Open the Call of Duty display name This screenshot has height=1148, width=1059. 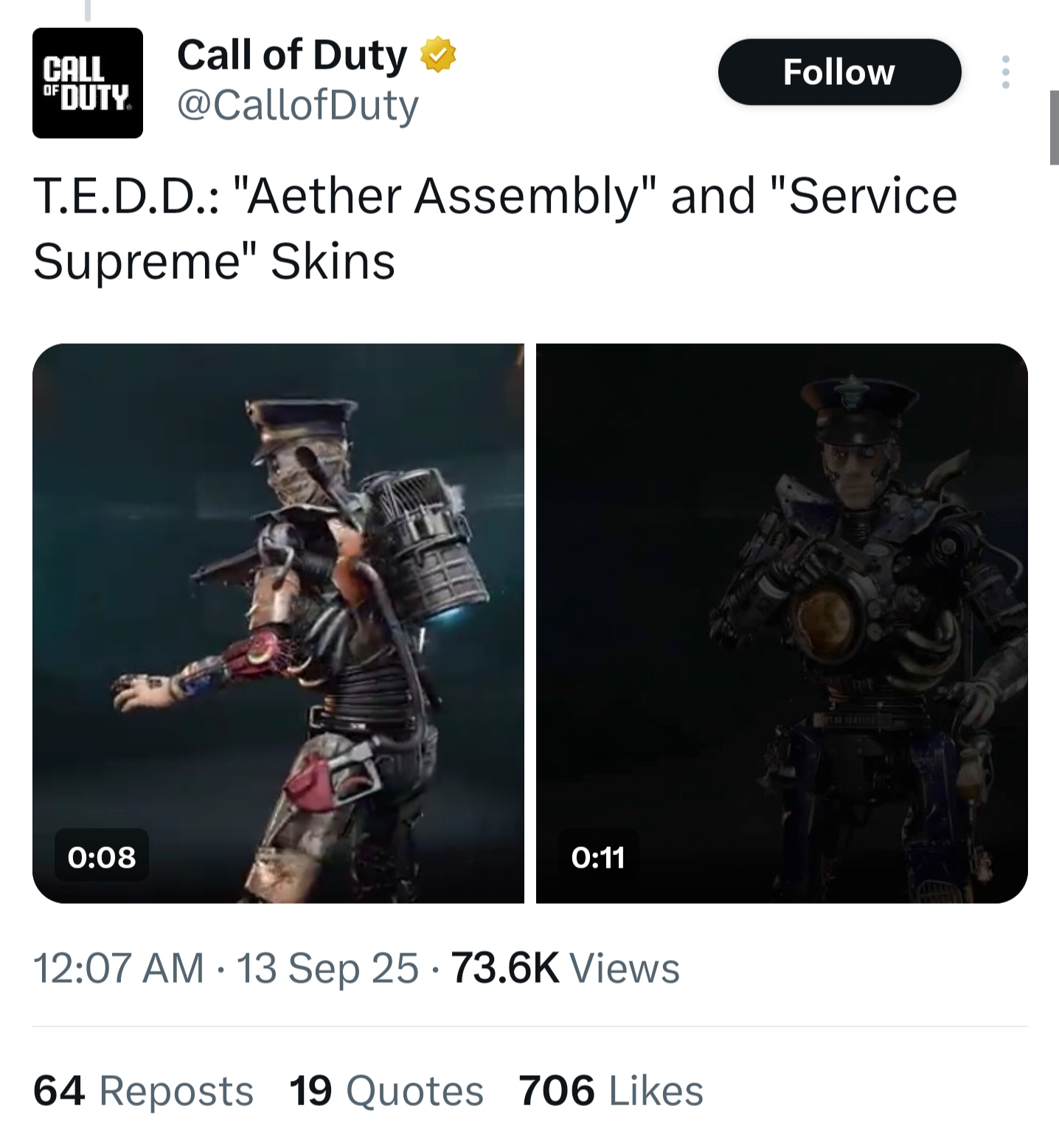[292, 55]
